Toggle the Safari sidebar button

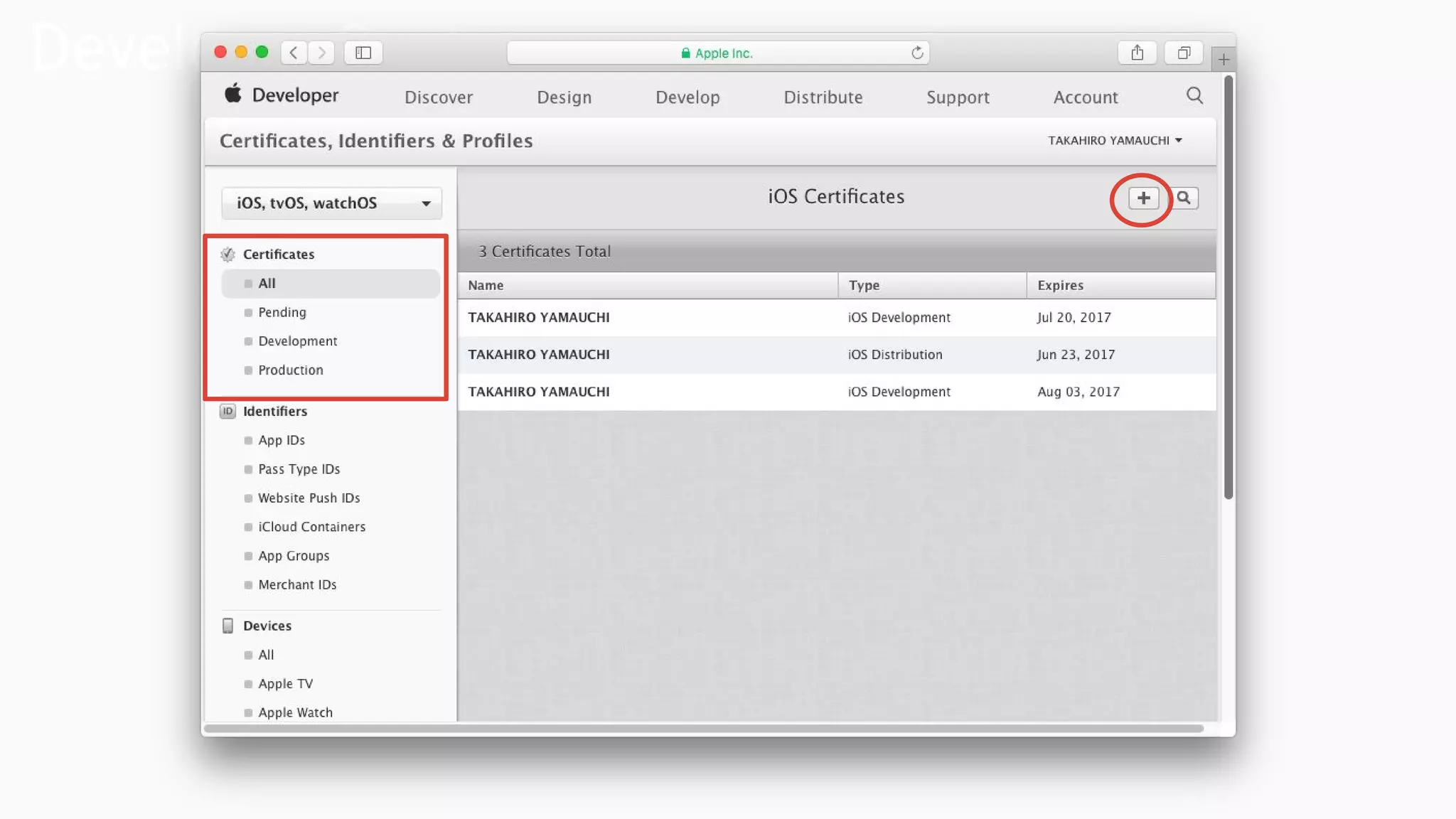(363, 53)
